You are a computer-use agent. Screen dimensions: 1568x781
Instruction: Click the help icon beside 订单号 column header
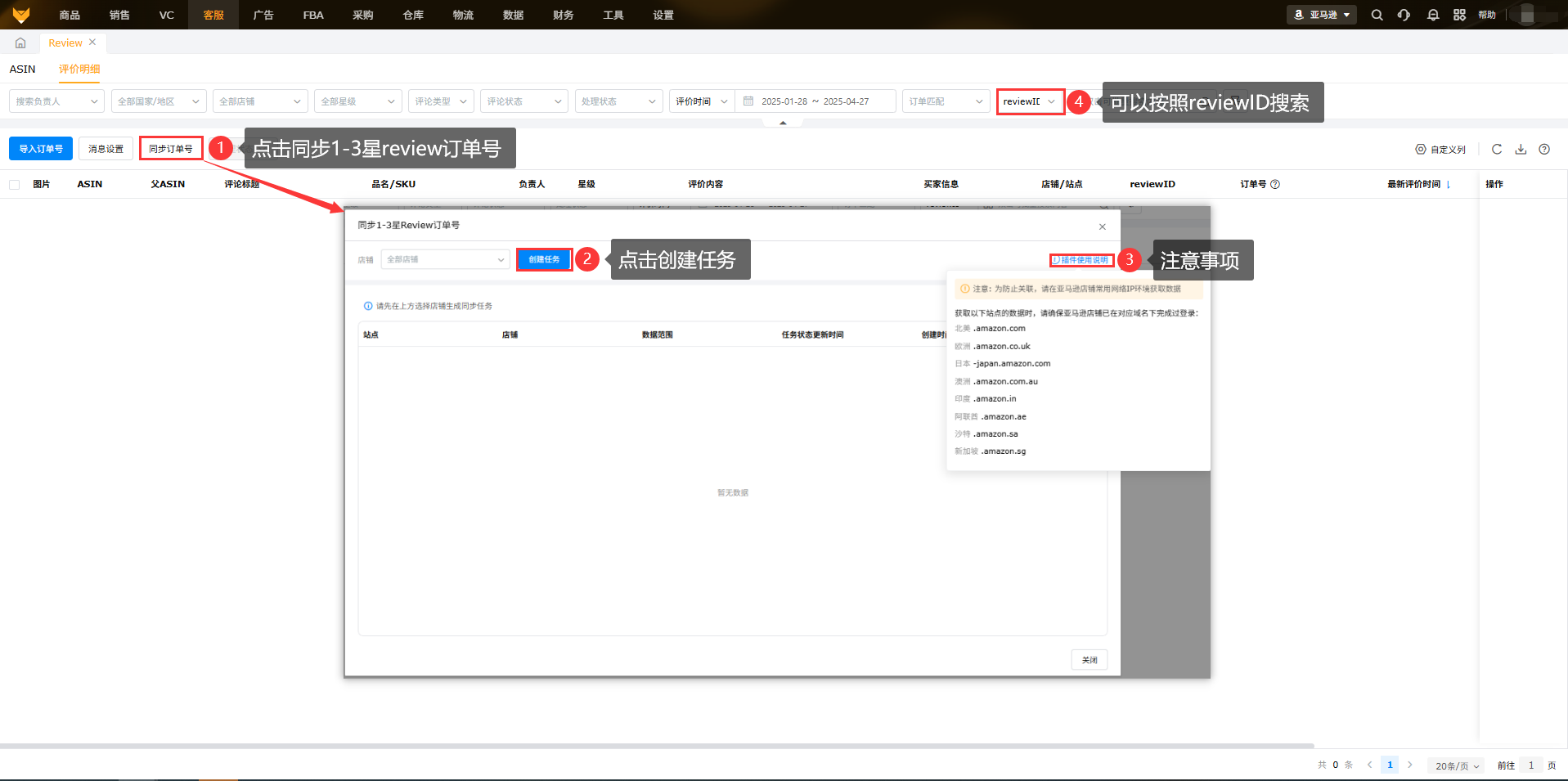pos(1275,184)
